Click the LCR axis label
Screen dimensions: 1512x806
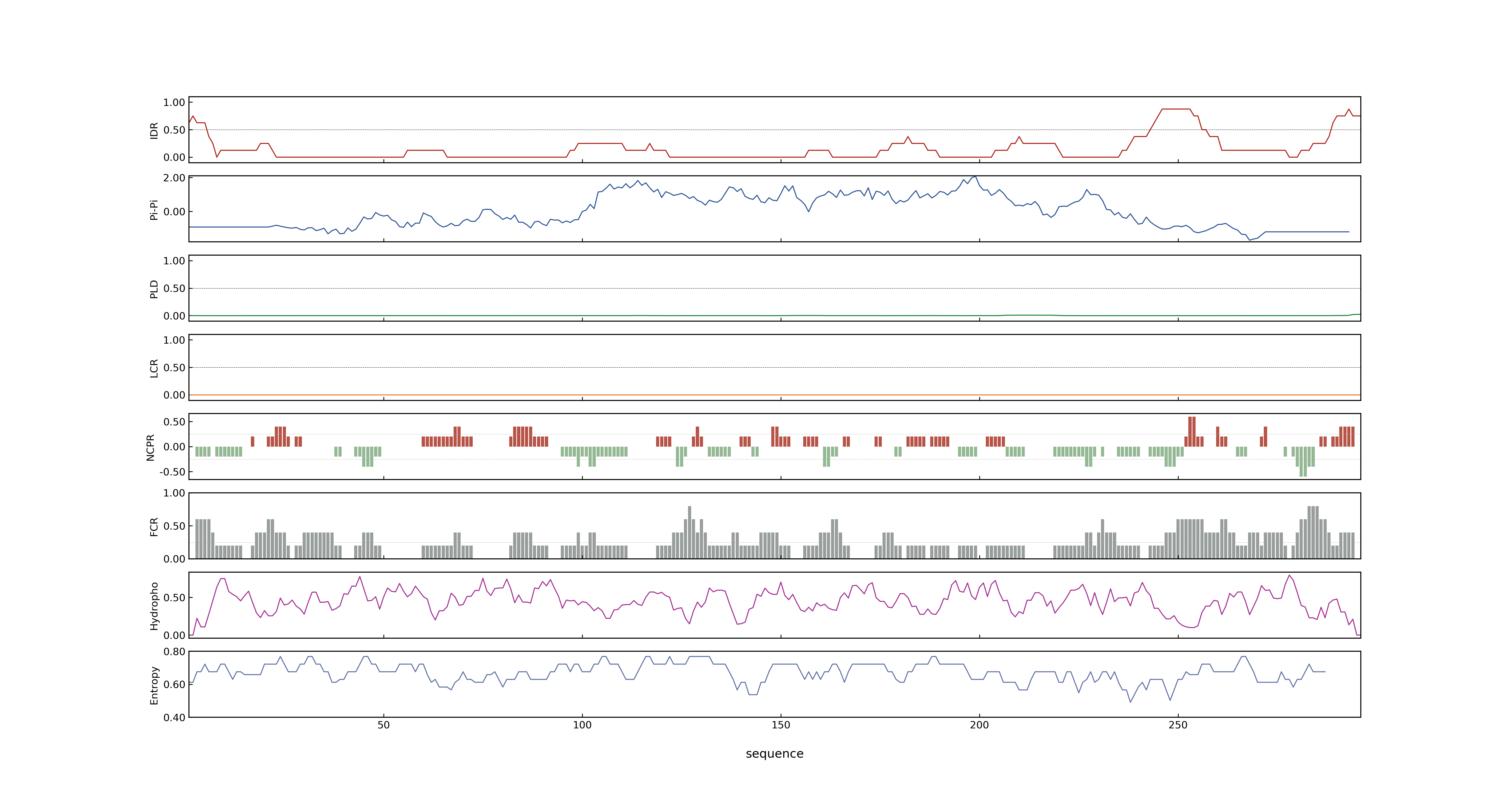click(154, 368)
